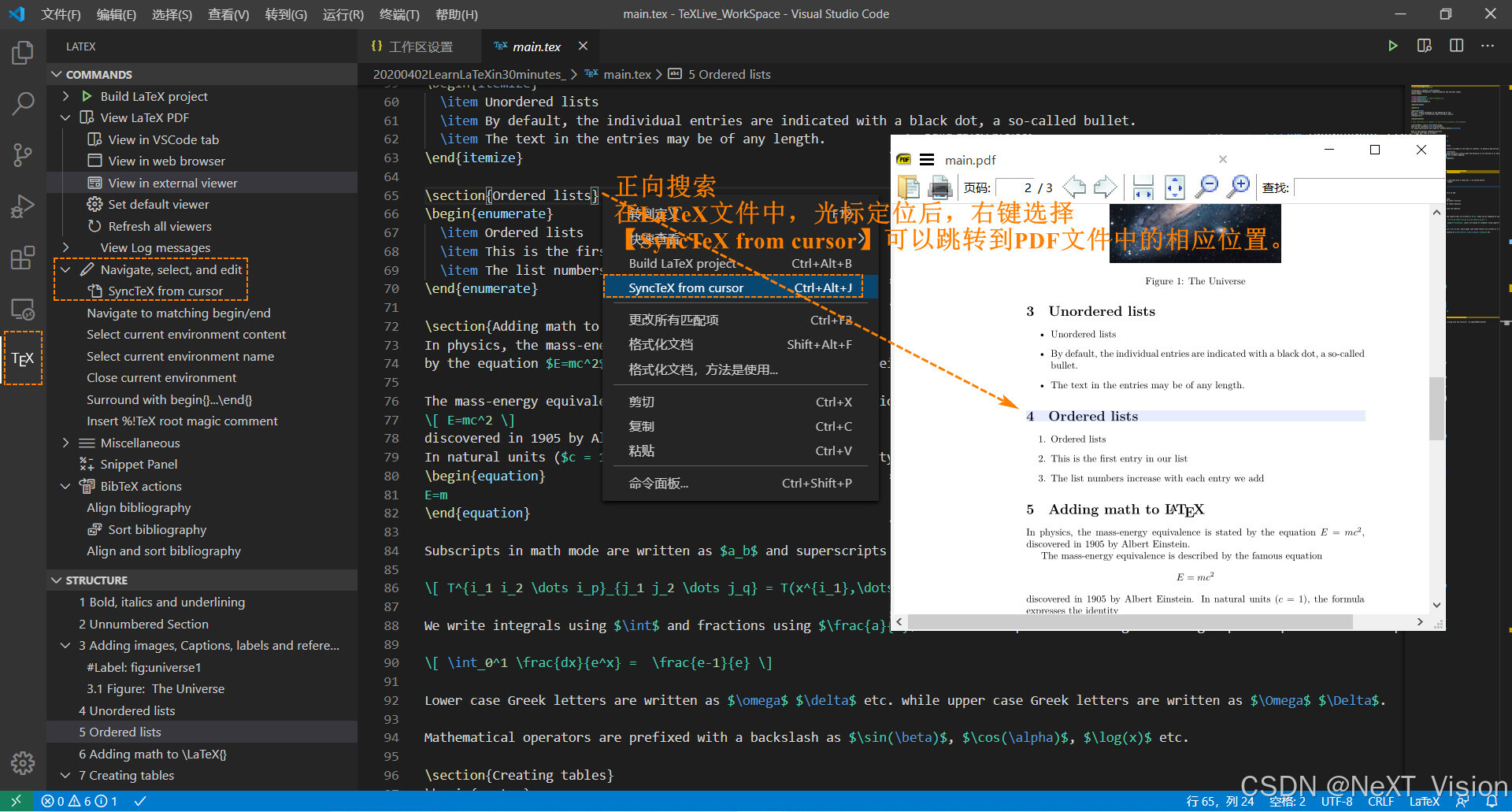Click View LaTeX PDF icon in editor toolbar
This screenshot has height=812, width=1512.
click(1424, 46)
